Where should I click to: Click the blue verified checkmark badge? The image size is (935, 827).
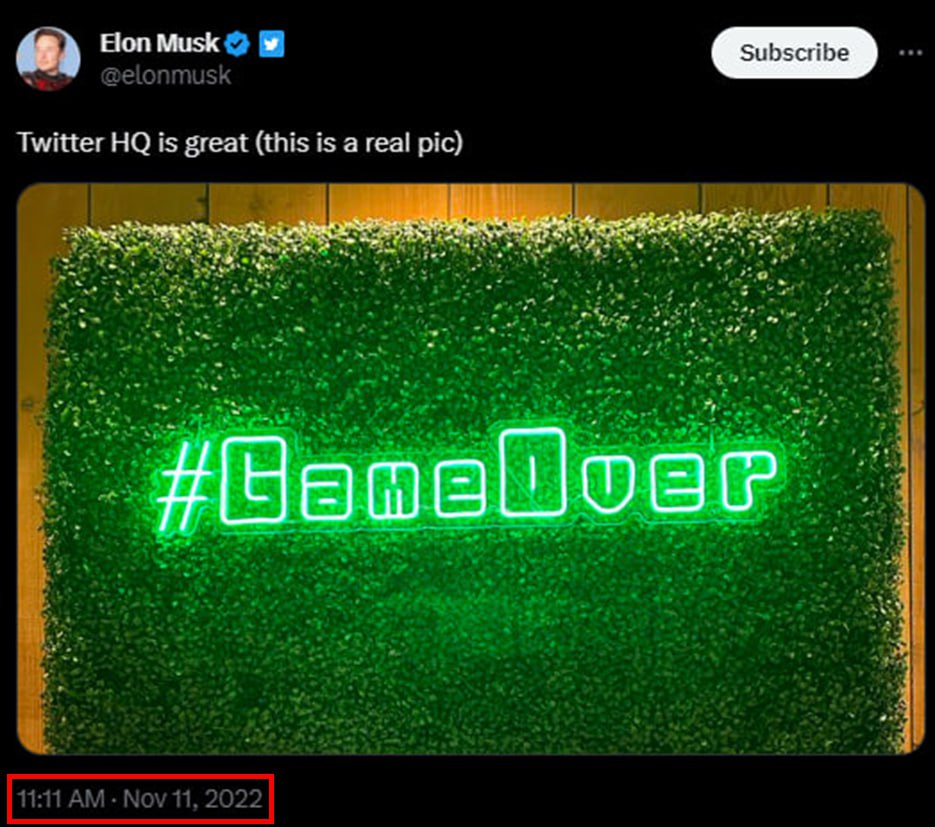[238, 44]
